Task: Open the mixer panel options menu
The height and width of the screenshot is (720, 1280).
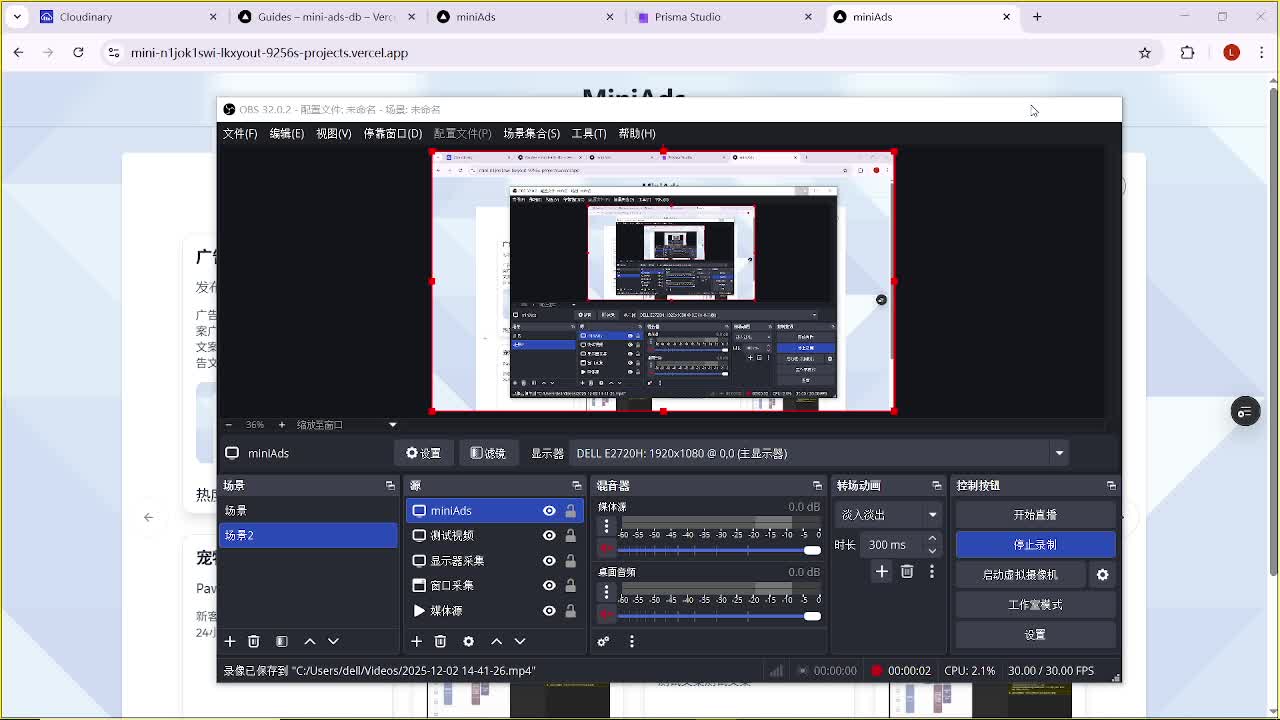Action: 632,641
